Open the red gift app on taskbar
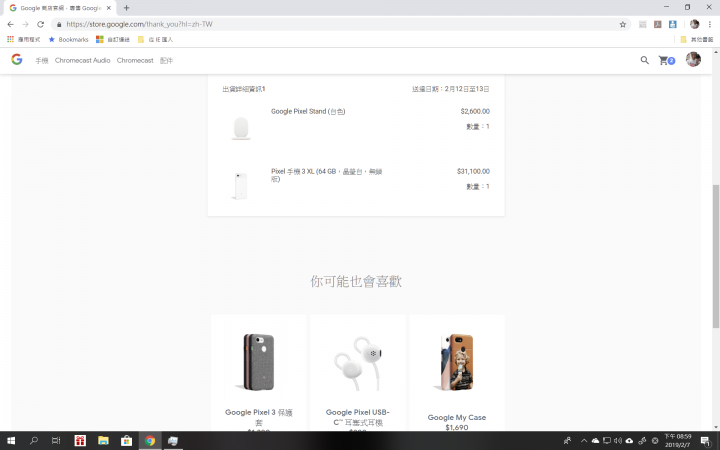 click(x=80, y=441)
